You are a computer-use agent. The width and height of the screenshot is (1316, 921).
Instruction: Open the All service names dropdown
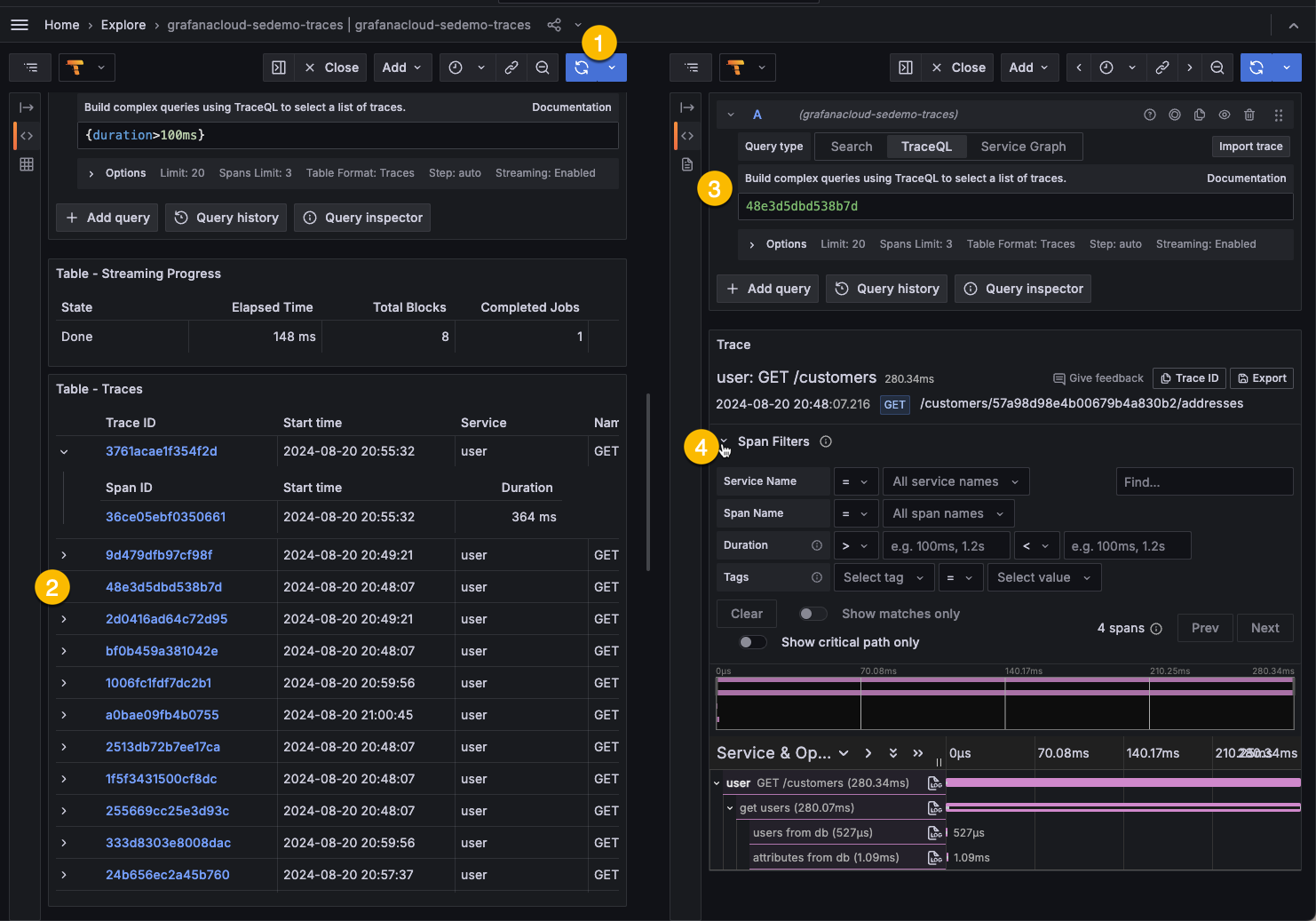pyautogui.click(x=955, y=481)
